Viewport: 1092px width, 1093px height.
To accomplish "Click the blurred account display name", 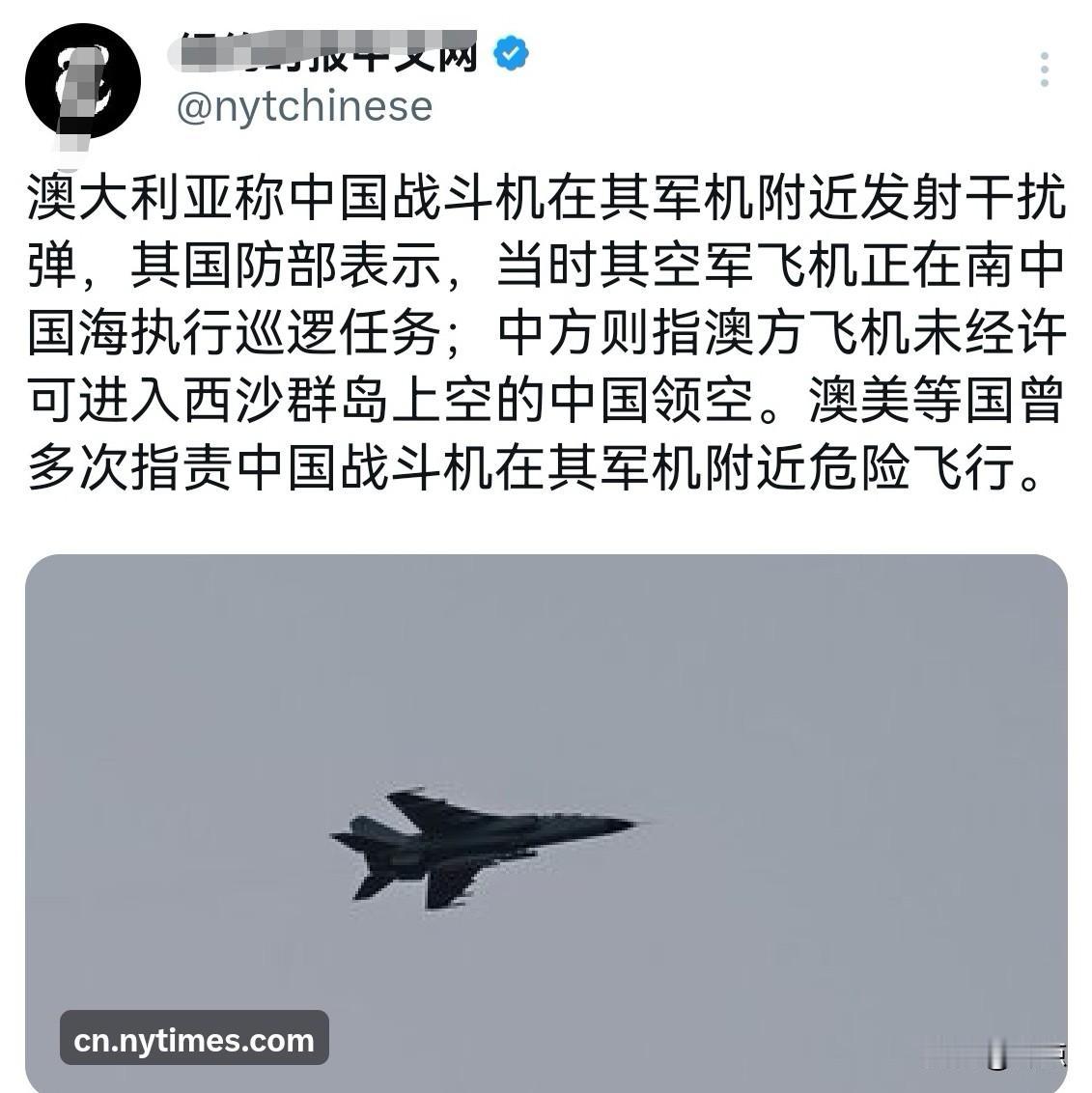I will point(323,50).
